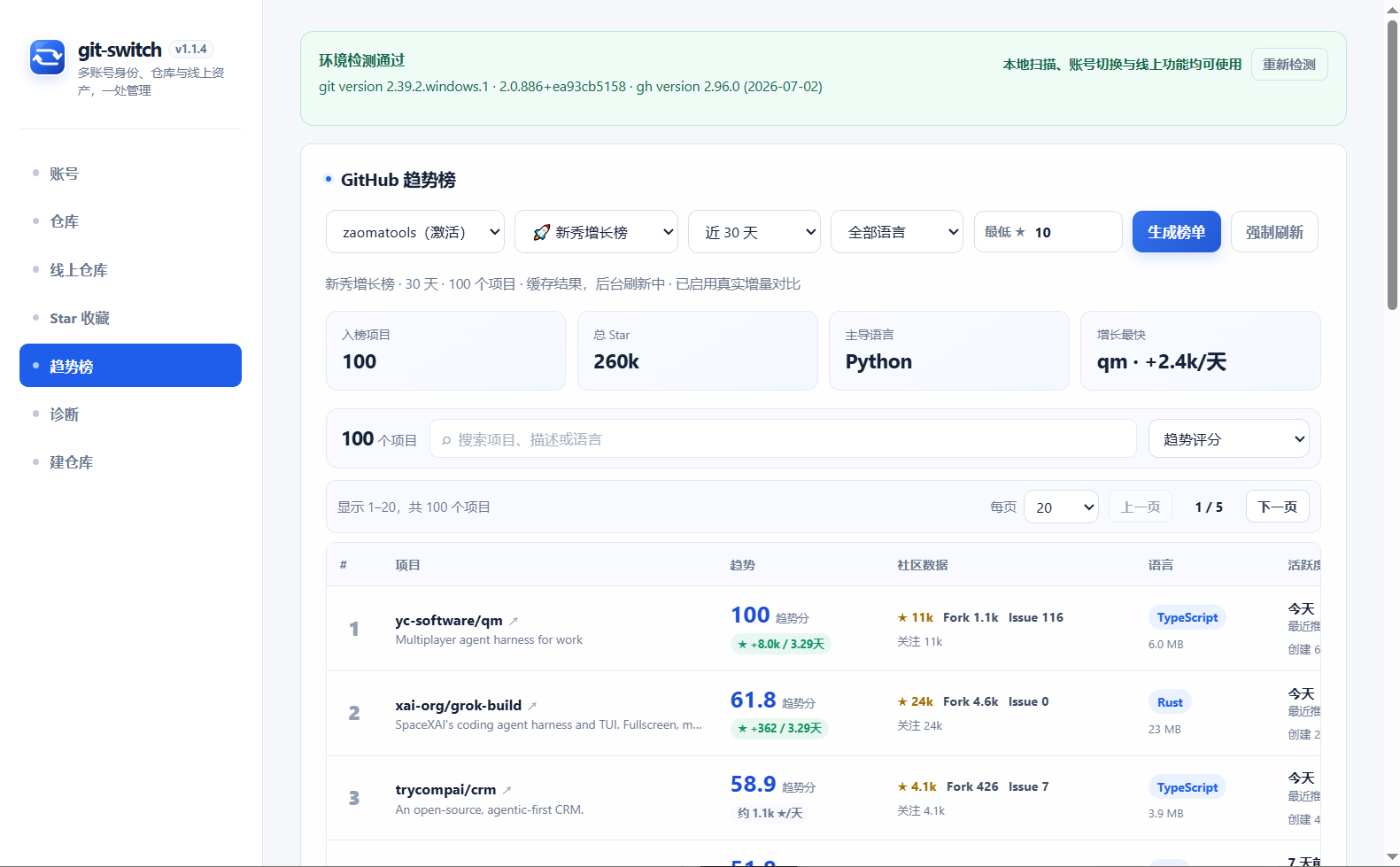Click 生成榜单 to generate the ranking
The image size is (1400, 867).
tap(1177, 232)
